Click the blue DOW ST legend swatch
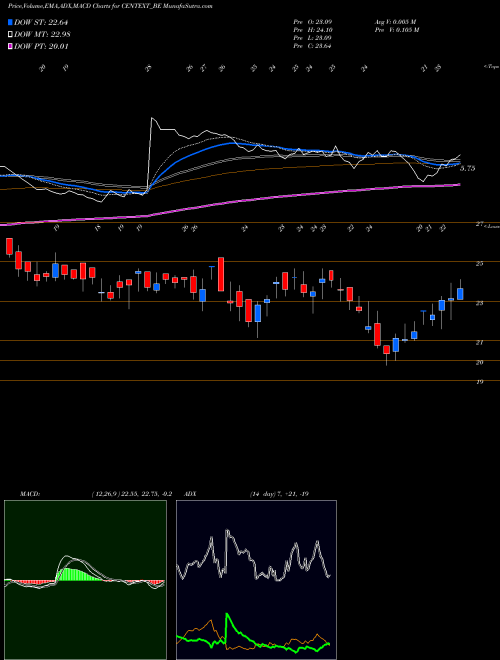 tap(11, 22)
